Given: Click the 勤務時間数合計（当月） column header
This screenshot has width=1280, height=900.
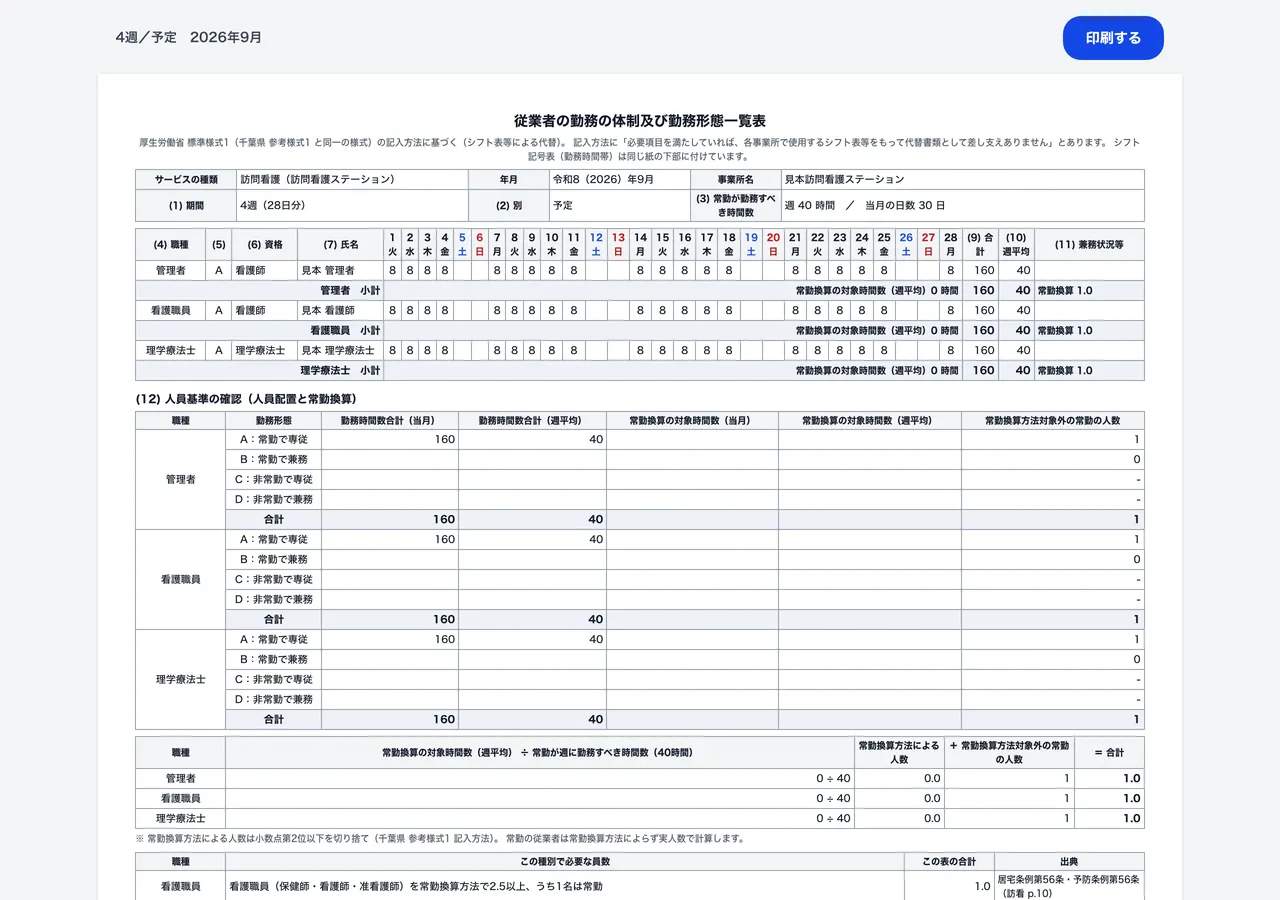Looking at the screenshot, I should point(390,421).
